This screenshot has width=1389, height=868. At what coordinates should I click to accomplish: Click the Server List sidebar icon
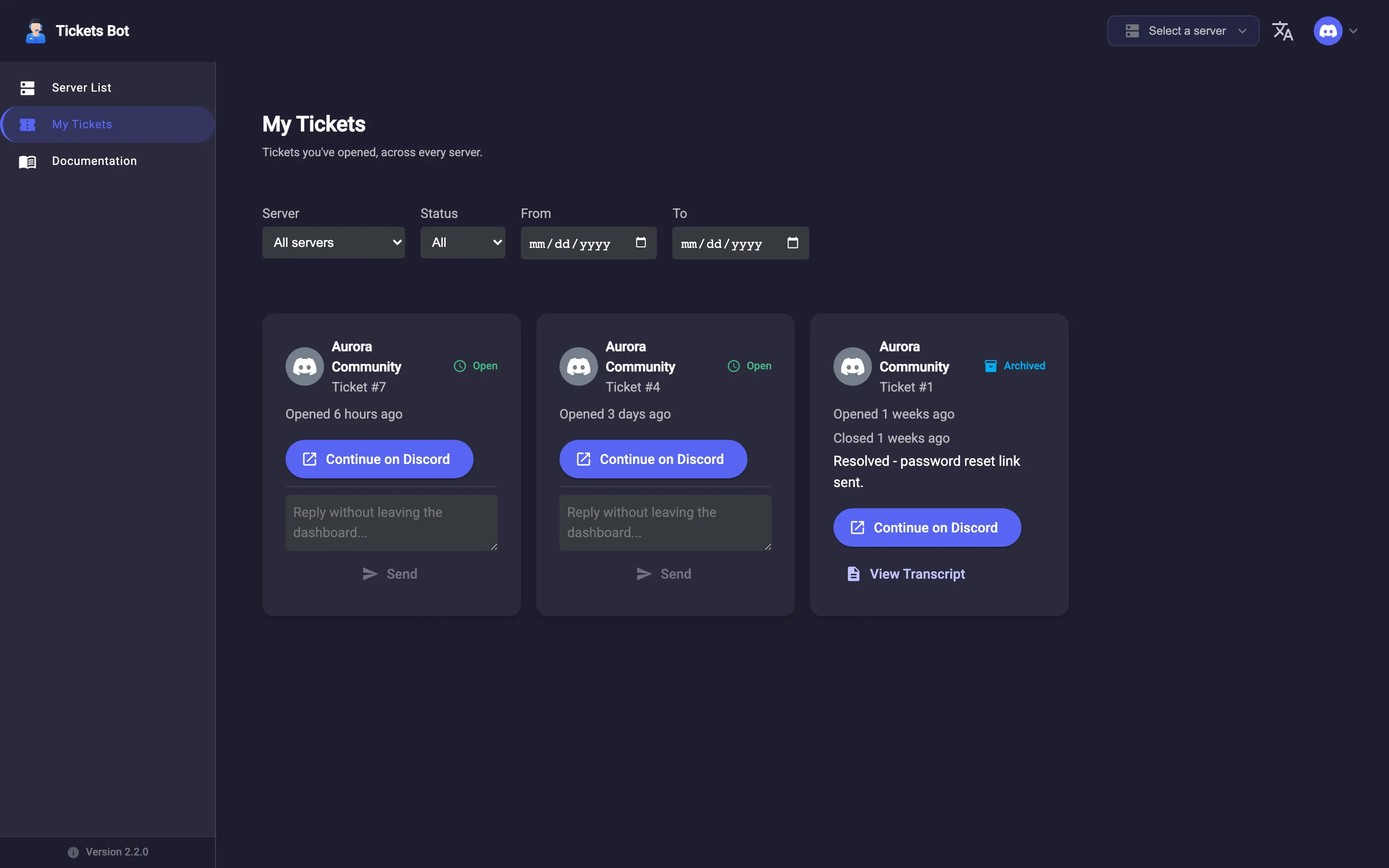coord(27,88)
